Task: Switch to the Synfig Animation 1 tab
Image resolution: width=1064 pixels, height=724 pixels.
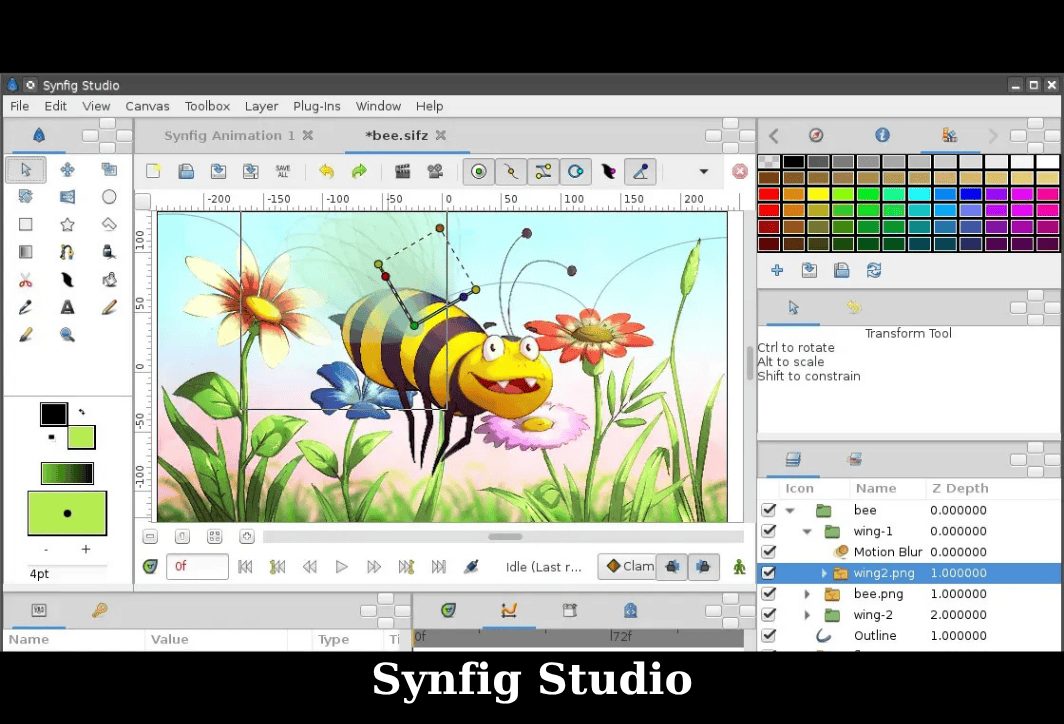Action: (229, 136)
